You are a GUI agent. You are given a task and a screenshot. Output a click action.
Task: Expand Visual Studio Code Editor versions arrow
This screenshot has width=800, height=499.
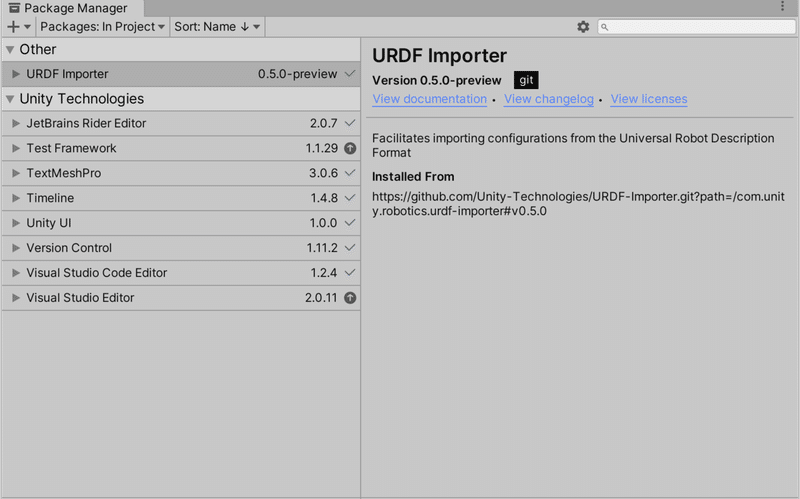16,273
